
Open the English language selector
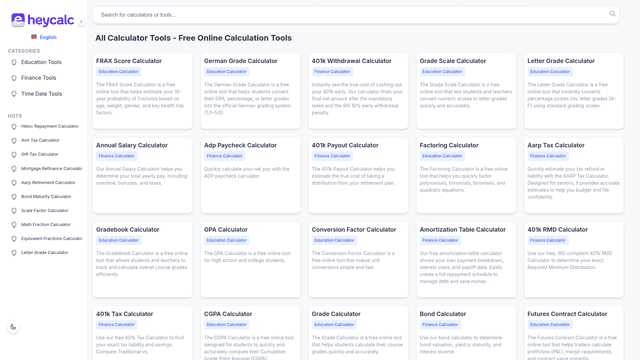pos(44,37)
